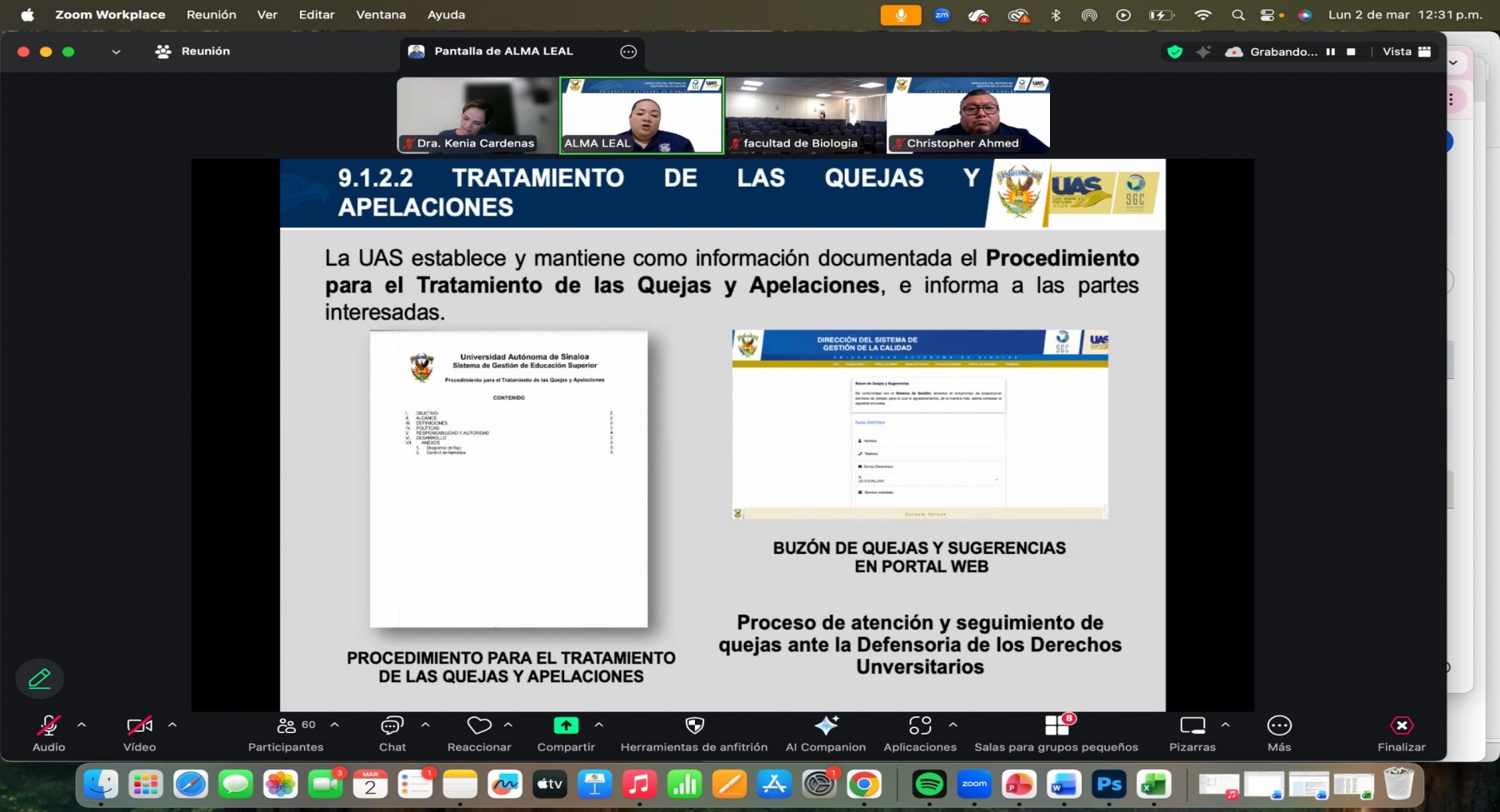Open the Participantes list
Image resolution: width=1500 pixels, height=812 pixels.
coord(286,733)
